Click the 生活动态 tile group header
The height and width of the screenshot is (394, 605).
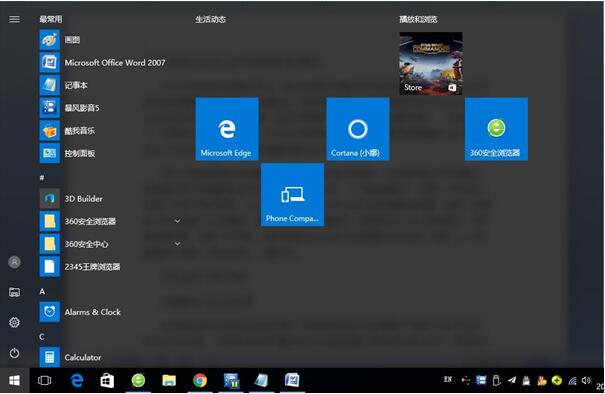coord(211,19)
